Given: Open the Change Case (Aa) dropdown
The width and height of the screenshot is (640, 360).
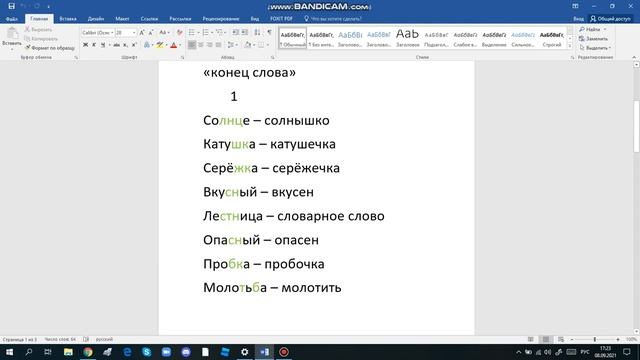Looking at the screenshot, I should pos(164,33).
